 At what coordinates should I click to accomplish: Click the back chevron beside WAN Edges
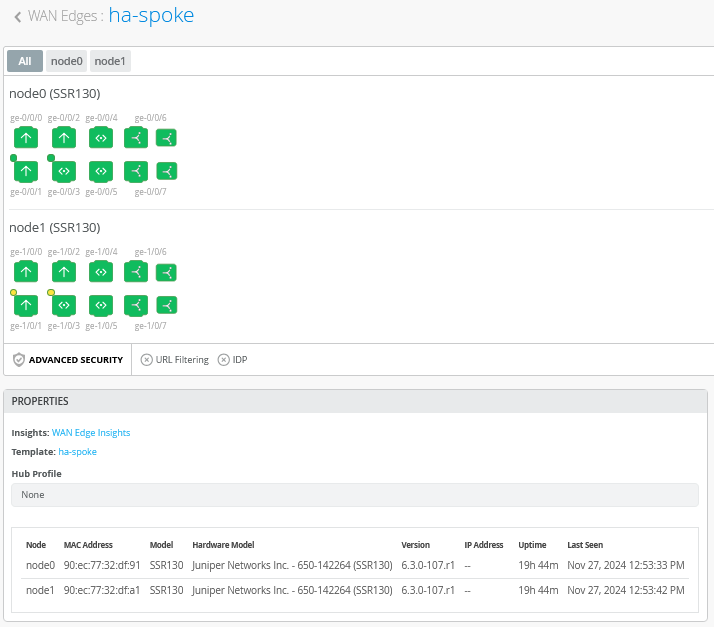pyautogui.click(x=18, y=17)
